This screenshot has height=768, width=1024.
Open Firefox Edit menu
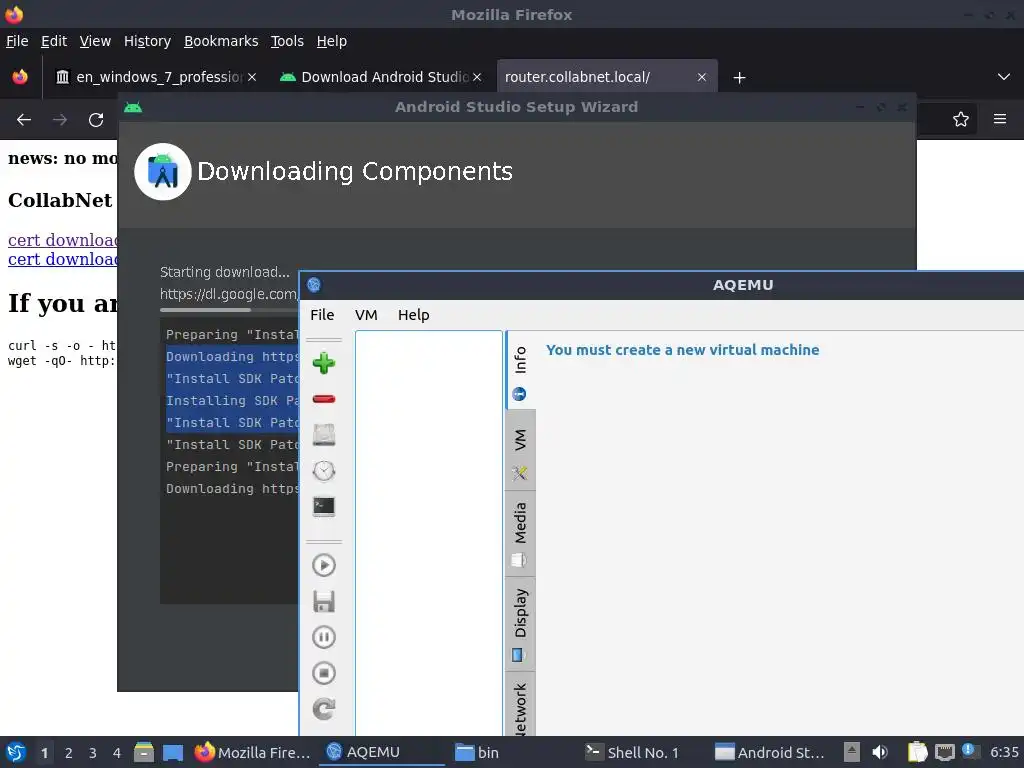[x=54, y=41]
